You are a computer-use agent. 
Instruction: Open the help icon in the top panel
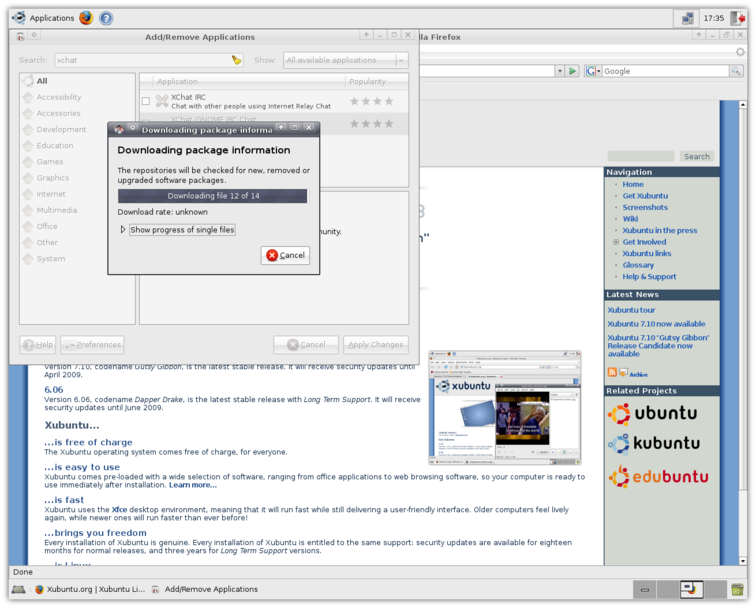pos(106,18)
